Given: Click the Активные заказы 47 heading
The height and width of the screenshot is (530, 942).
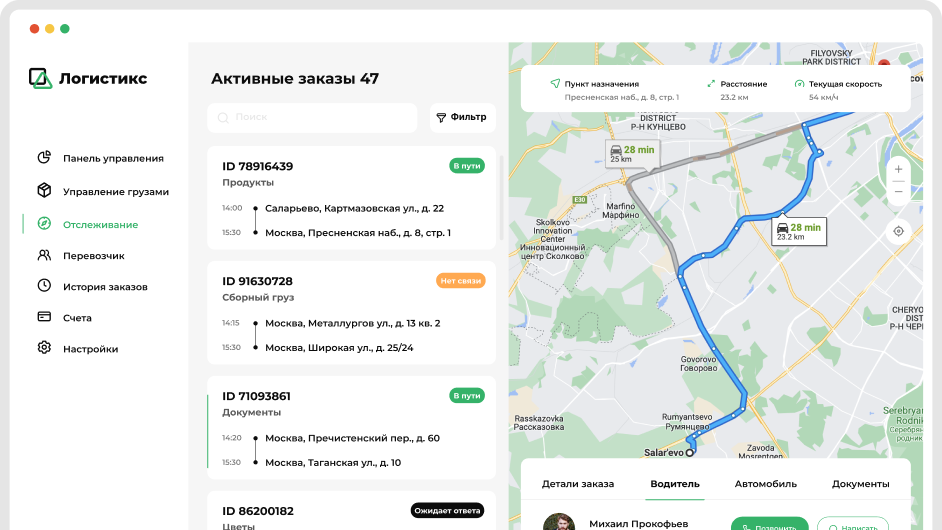Looking at the screenshot, I should click(295, 79).
